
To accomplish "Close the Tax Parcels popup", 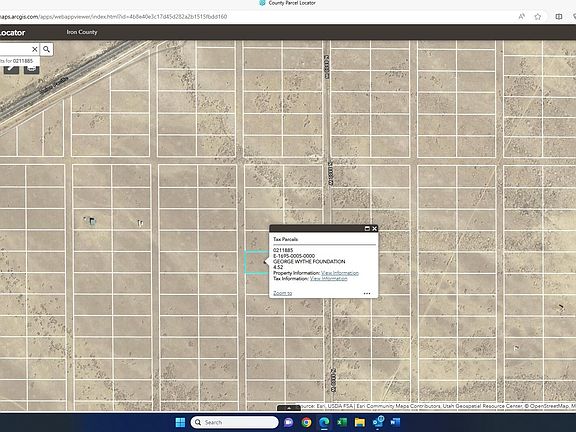I will pos(374,228).
